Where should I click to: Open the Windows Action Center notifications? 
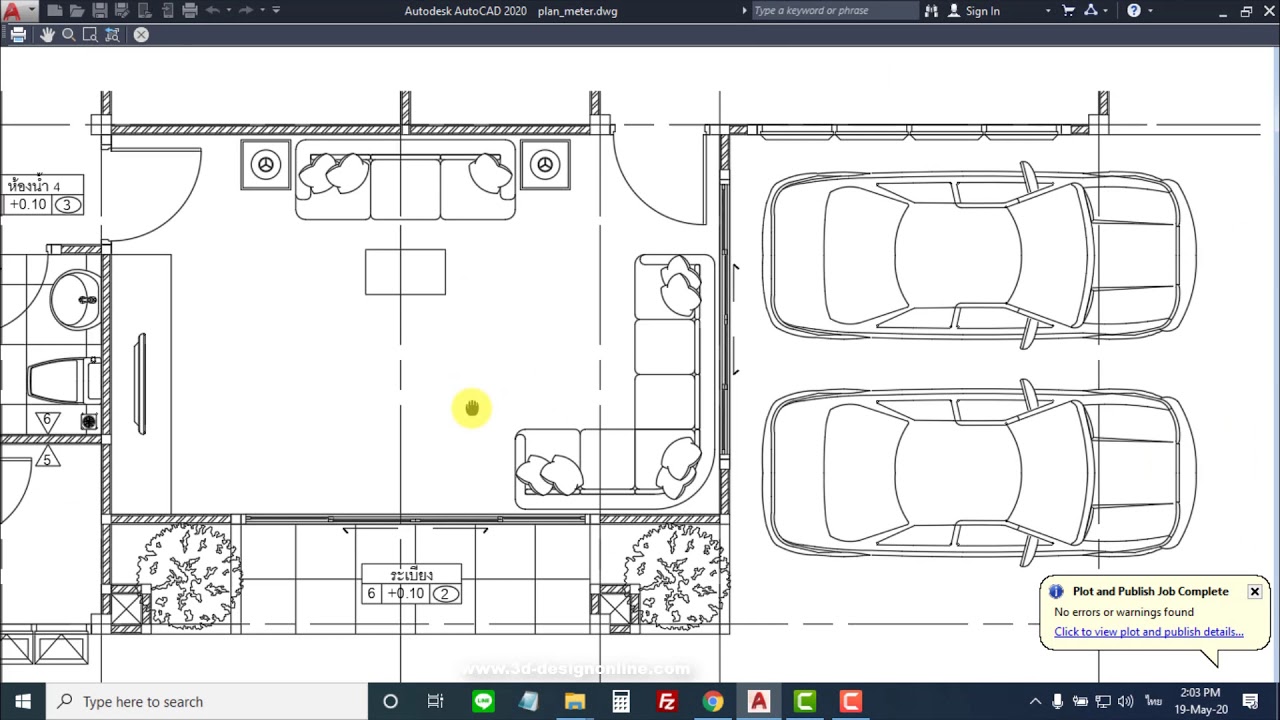1250,701
